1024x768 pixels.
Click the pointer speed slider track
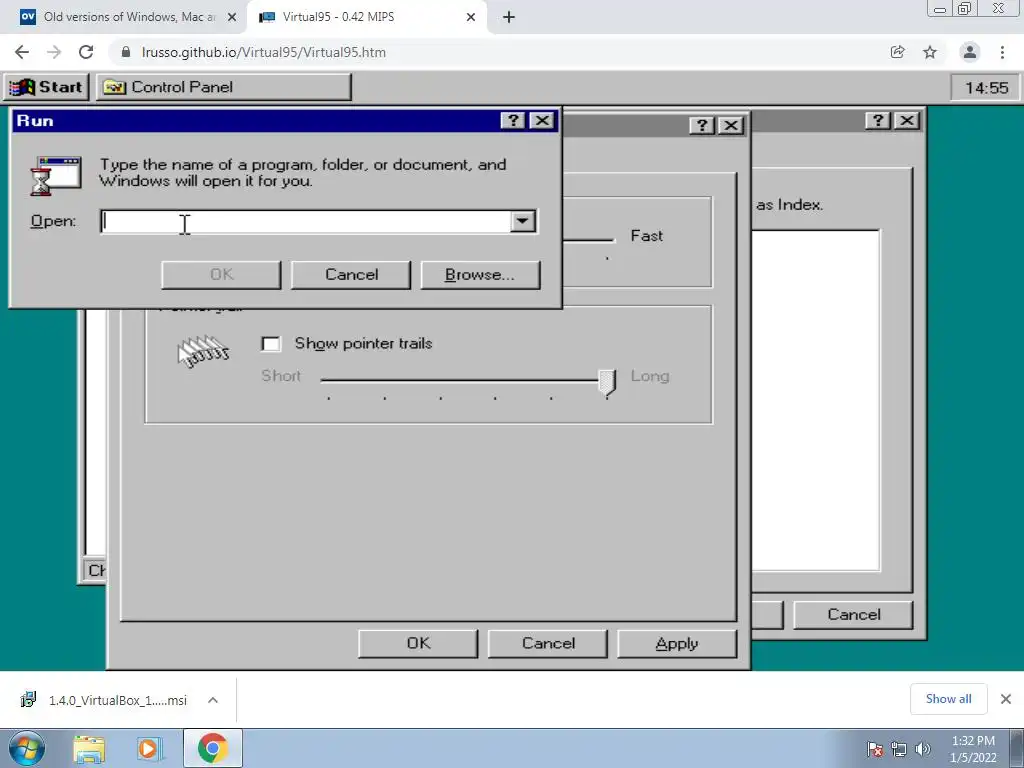(x=588, y=240)
